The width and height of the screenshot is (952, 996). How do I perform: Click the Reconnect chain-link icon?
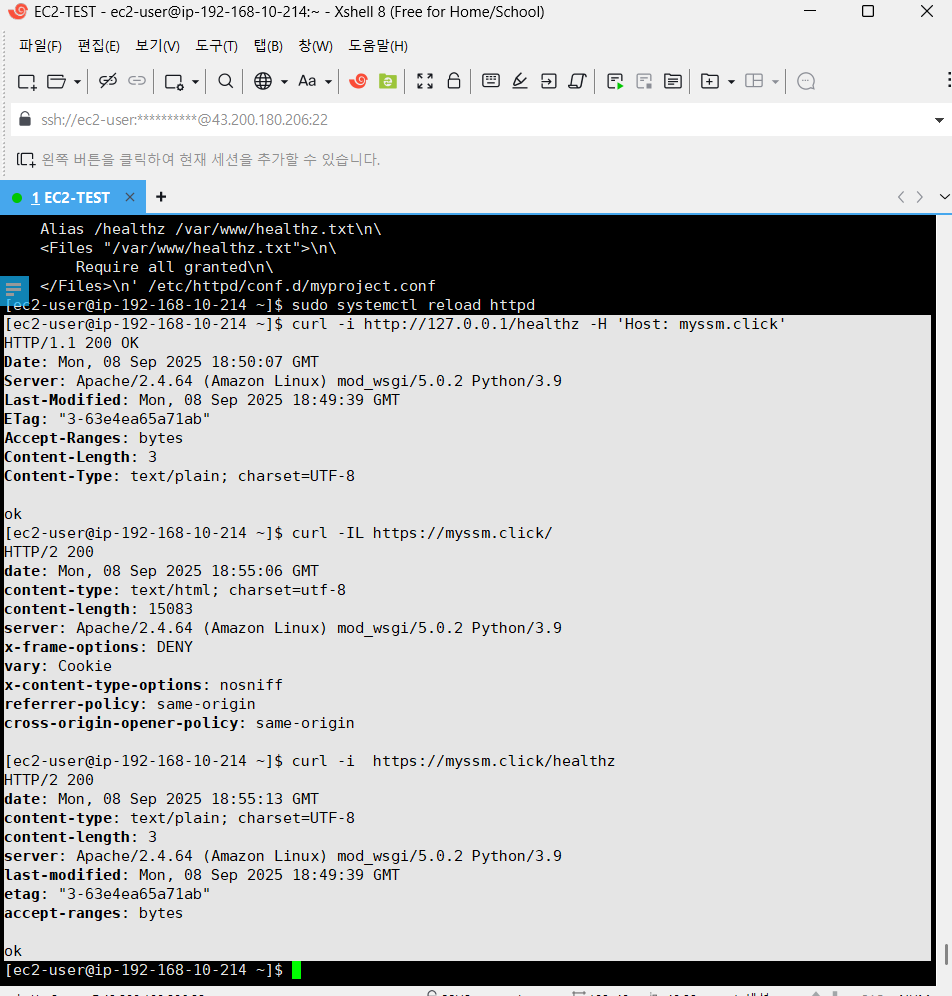point(137,81)
